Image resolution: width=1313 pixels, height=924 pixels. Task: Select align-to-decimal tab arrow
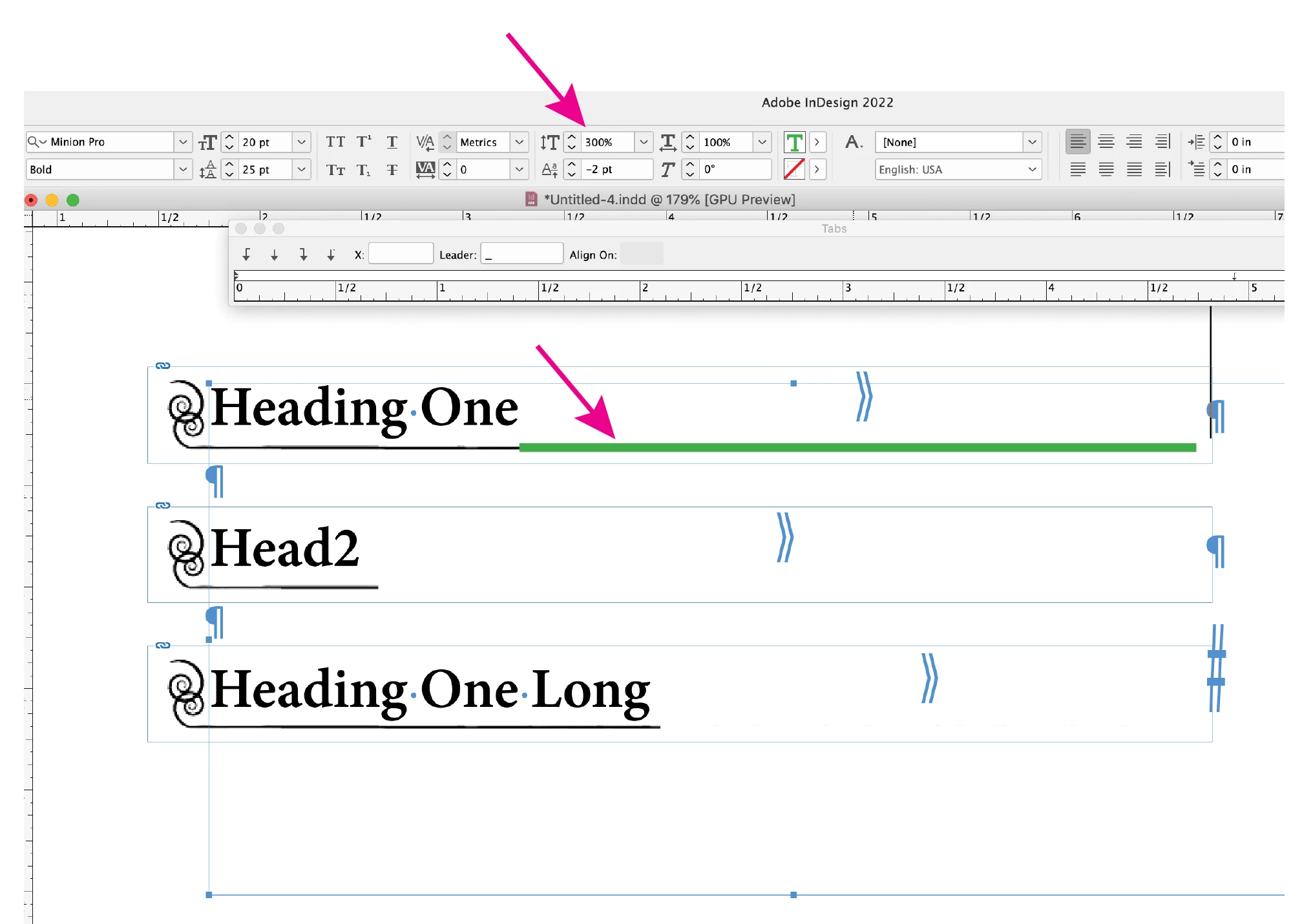331,255
